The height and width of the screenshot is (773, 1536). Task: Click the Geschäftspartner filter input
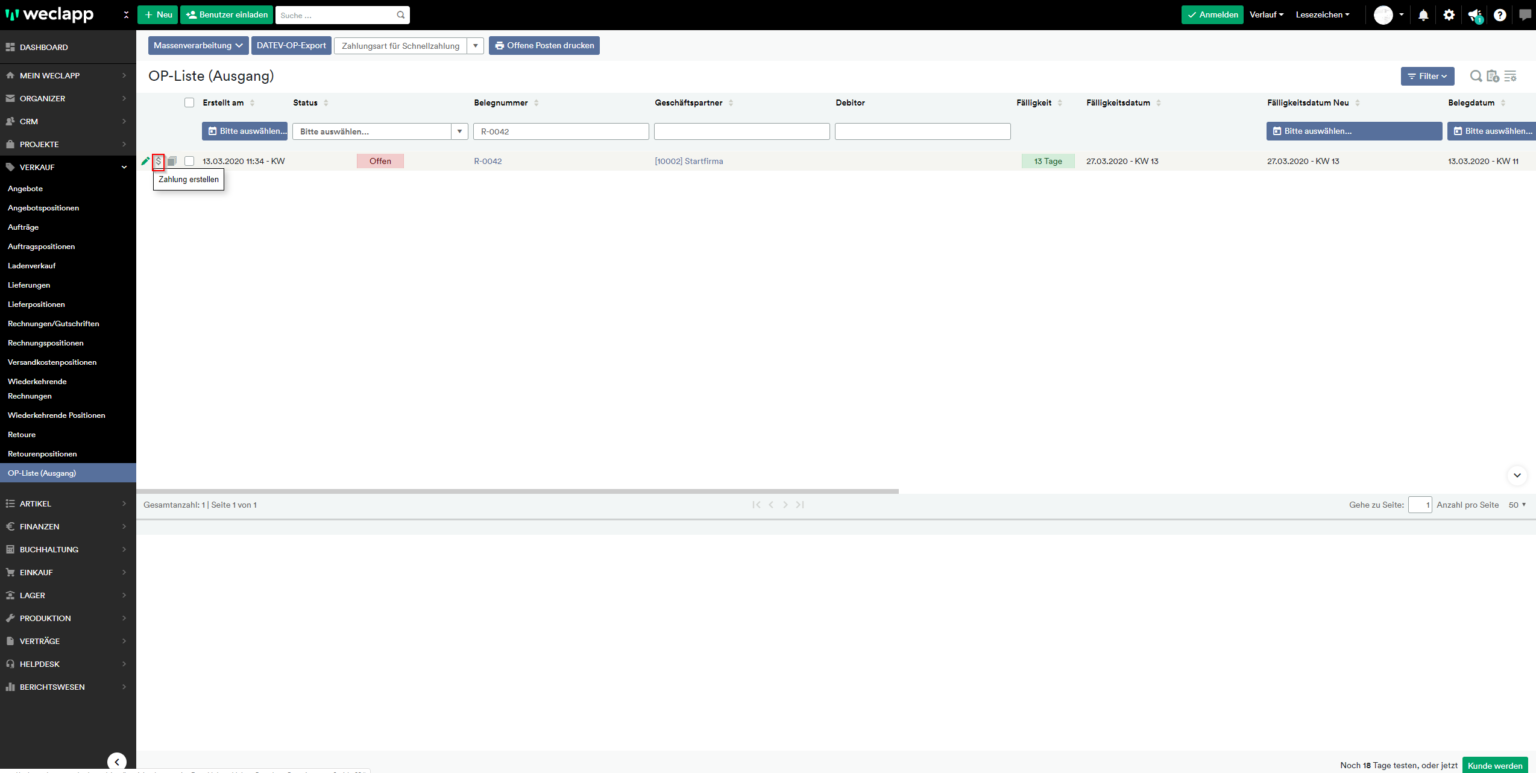point(742,131)
